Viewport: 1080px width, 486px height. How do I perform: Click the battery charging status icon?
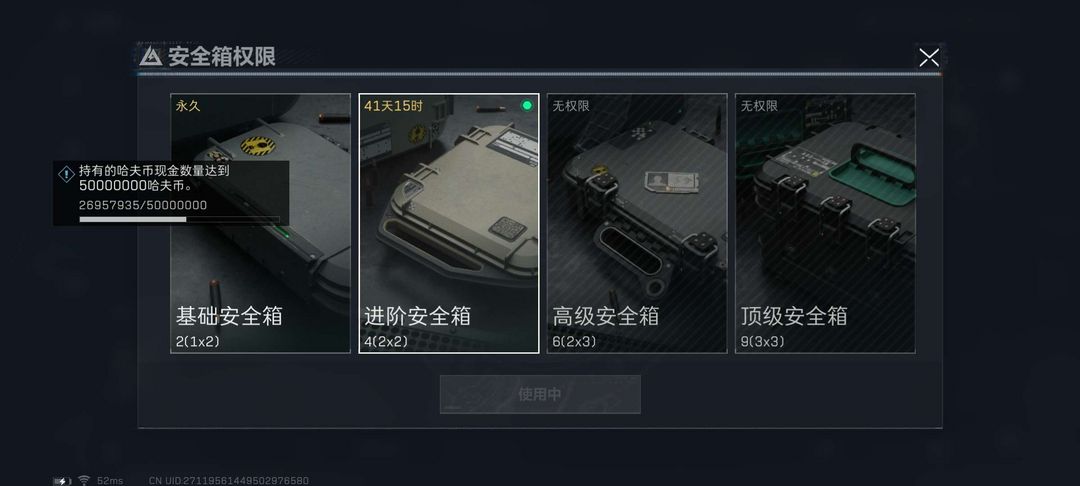[62, 480]
